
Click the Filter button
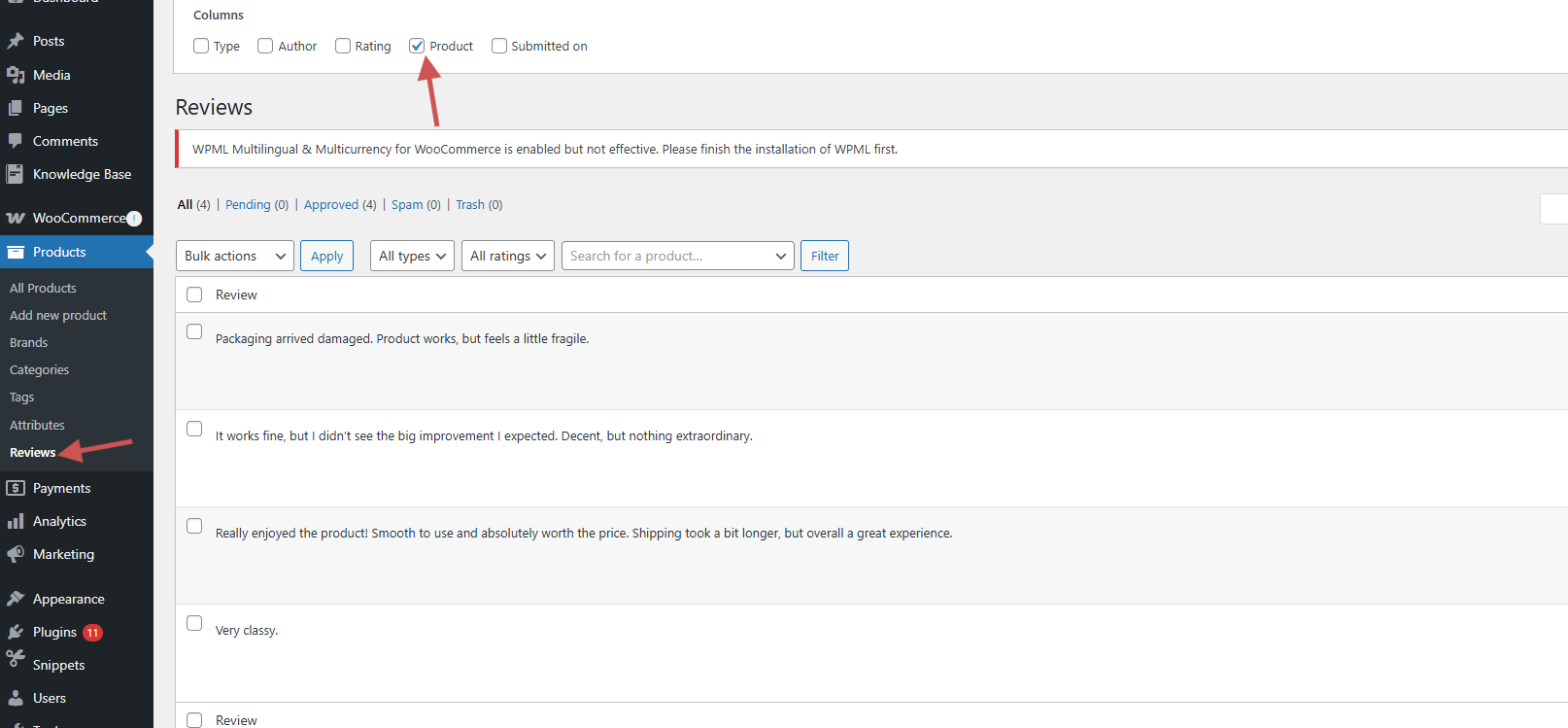[x=824, y=256]
